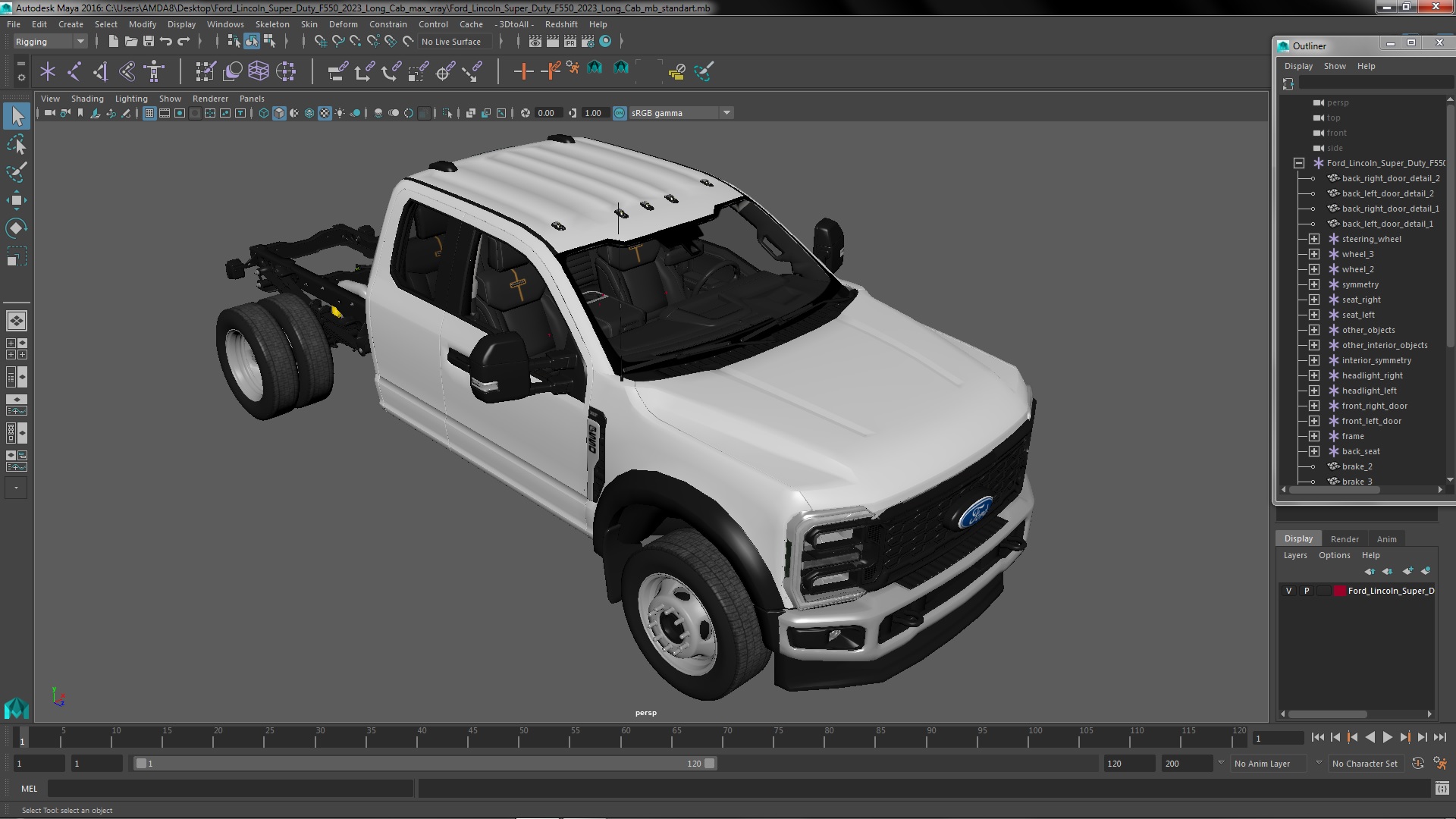Click the Open scene folder icon
The width and height of the screenshot is (1456, 819).
130,42
